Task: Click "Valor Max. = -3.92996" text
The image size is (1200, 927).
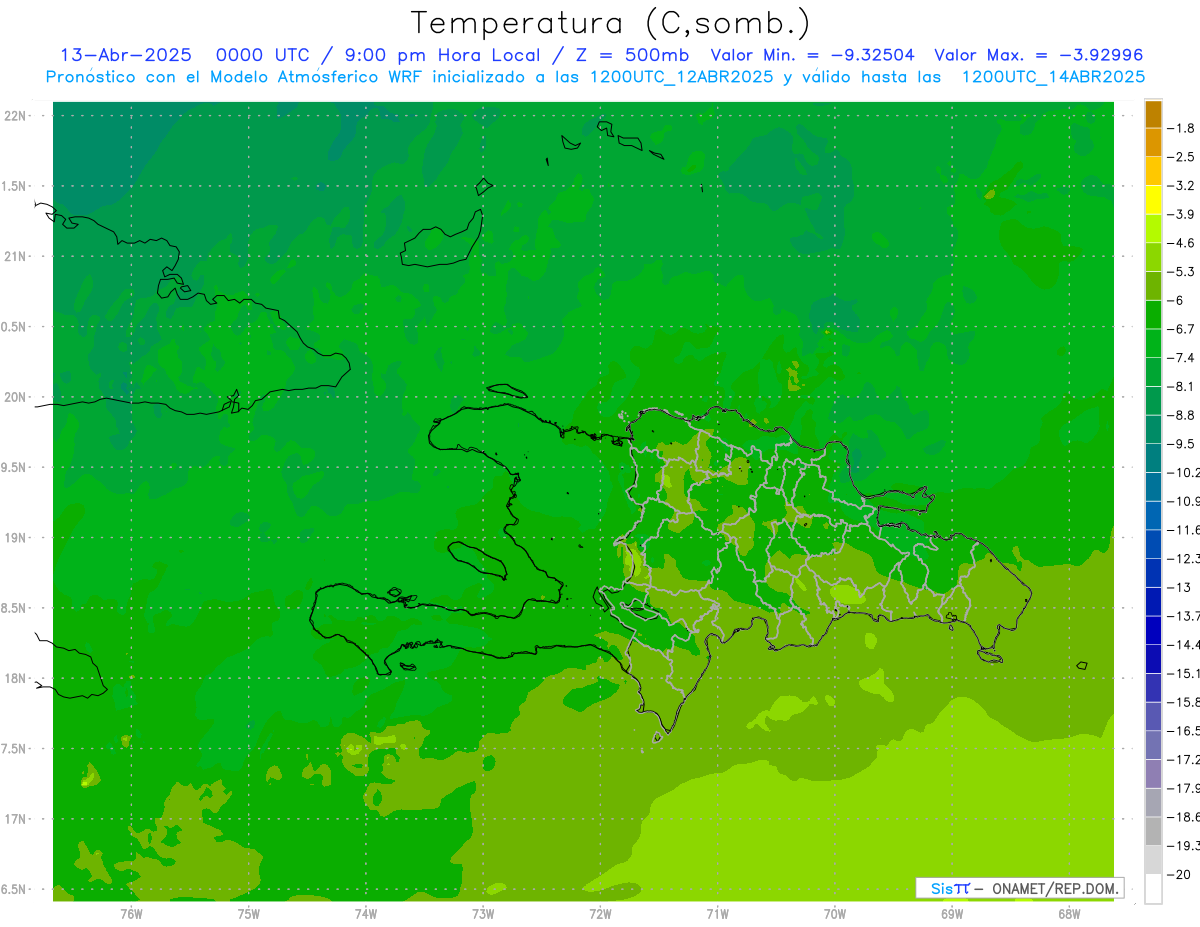Action: tap(1039, 55)
